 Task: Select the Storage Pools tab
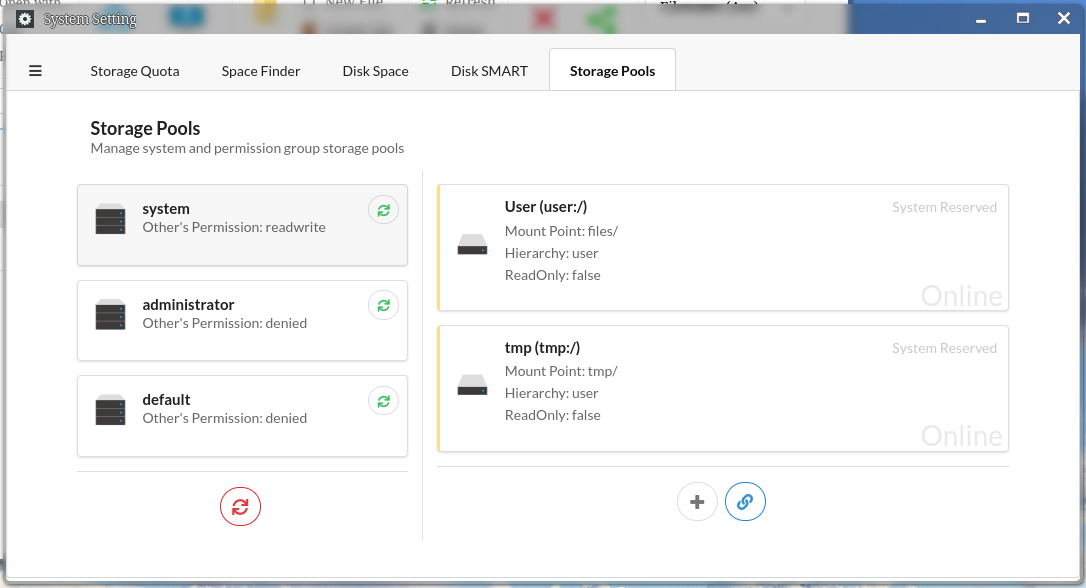click(612, 71)
